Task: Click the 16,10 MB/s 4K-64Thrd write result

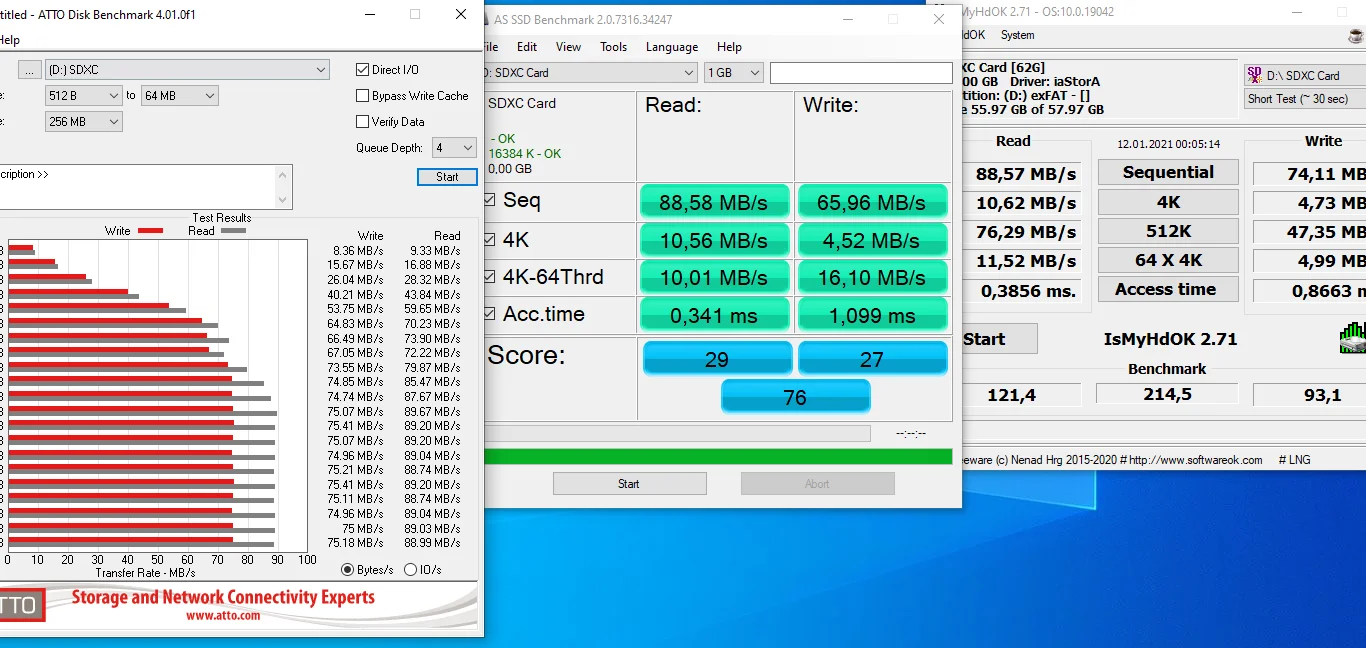Action: point(872,278)
